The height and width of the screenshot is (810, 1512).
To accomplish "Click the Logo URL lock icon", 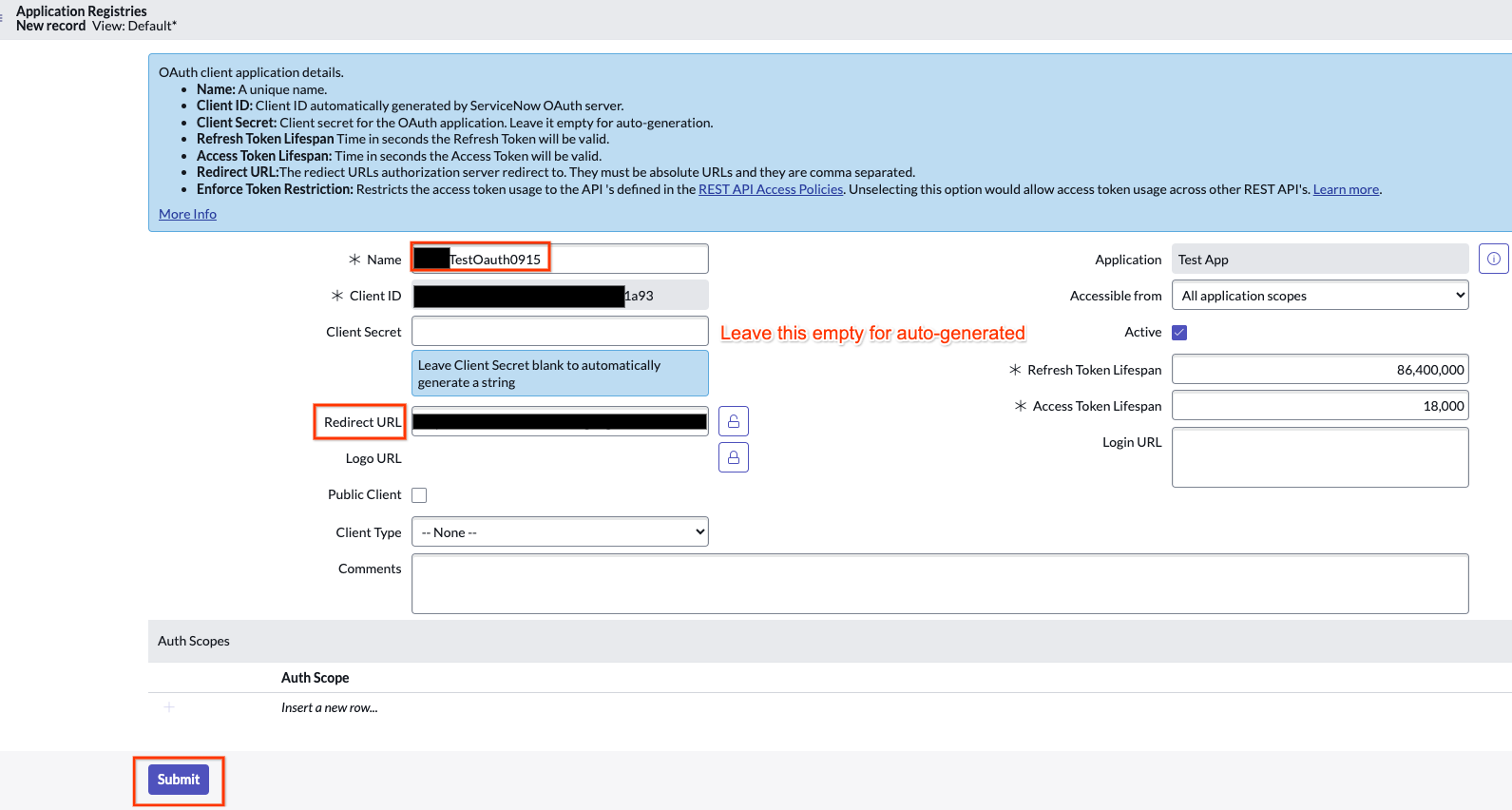I will tap(733, 457).
